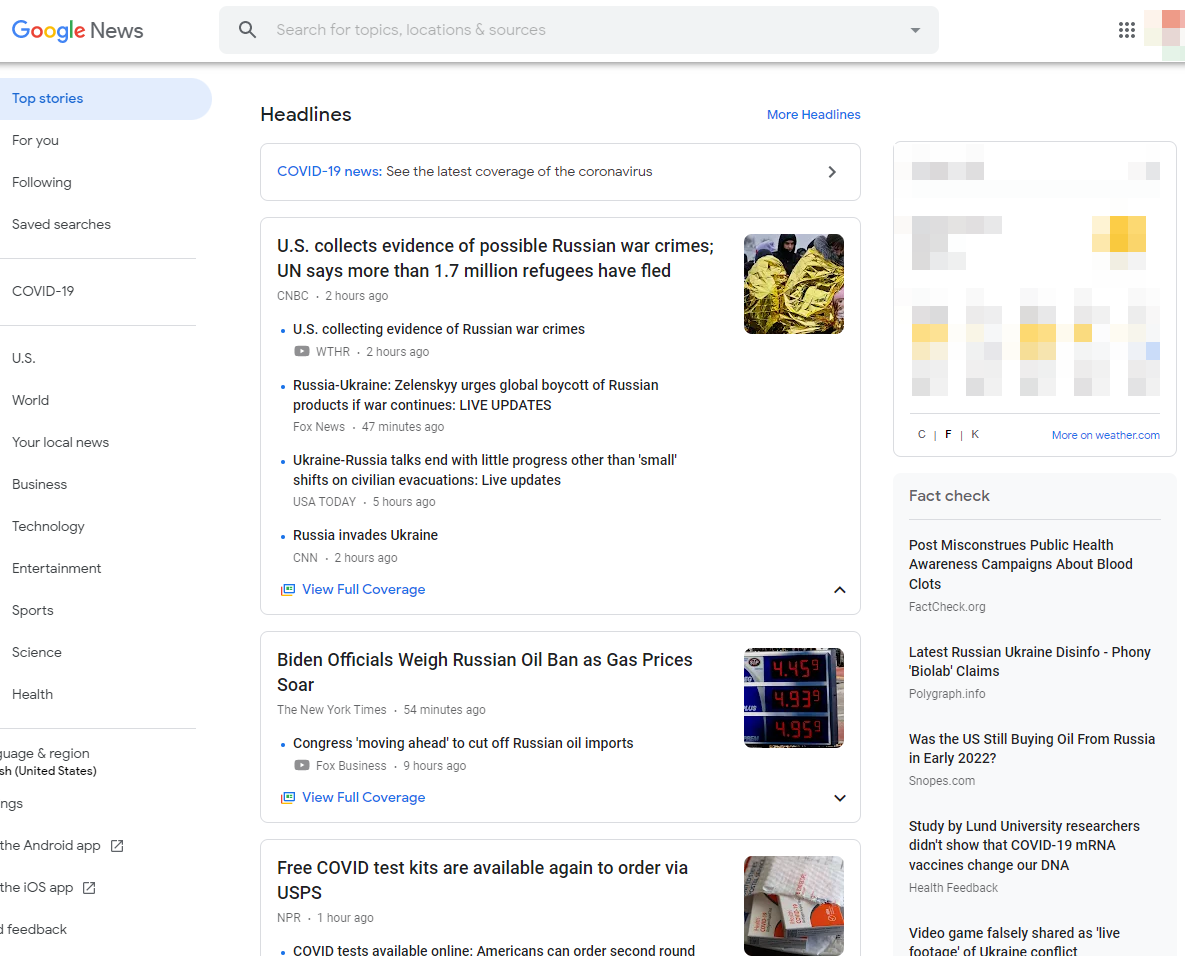
Task: Open Lund University mRNA study fact check
Action: click(1024, 846)
